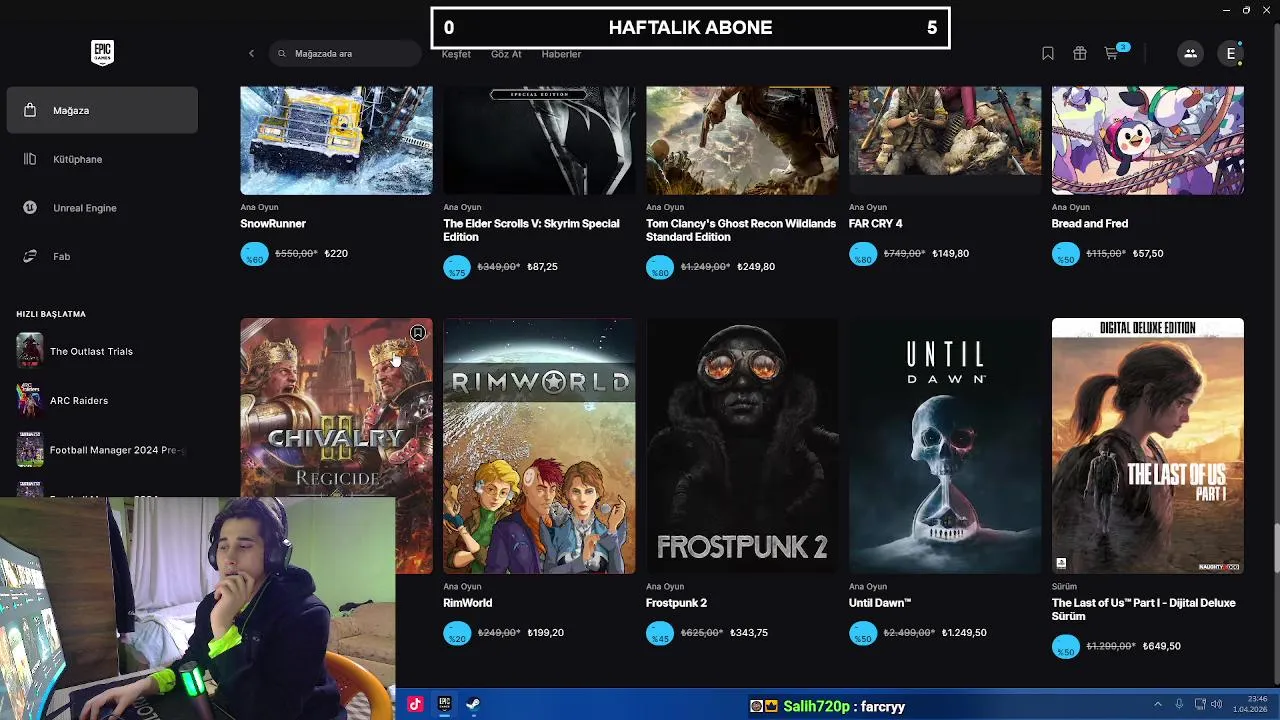The height and width of the screenshot is (720, 1280).
Task: Open the RimWorld title link
Action: (x=467, y=603)
